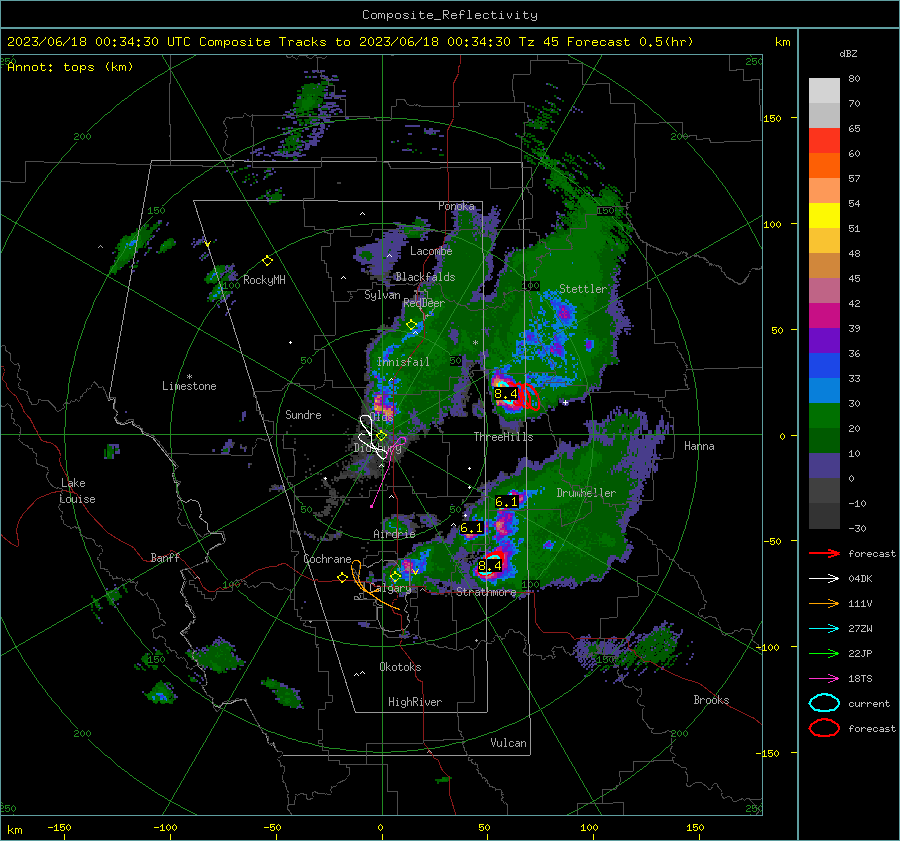The height and width of the screenshot is (841, 900).
Task: Select the orange 111V arrow legend icon
Action: [824, 603]
